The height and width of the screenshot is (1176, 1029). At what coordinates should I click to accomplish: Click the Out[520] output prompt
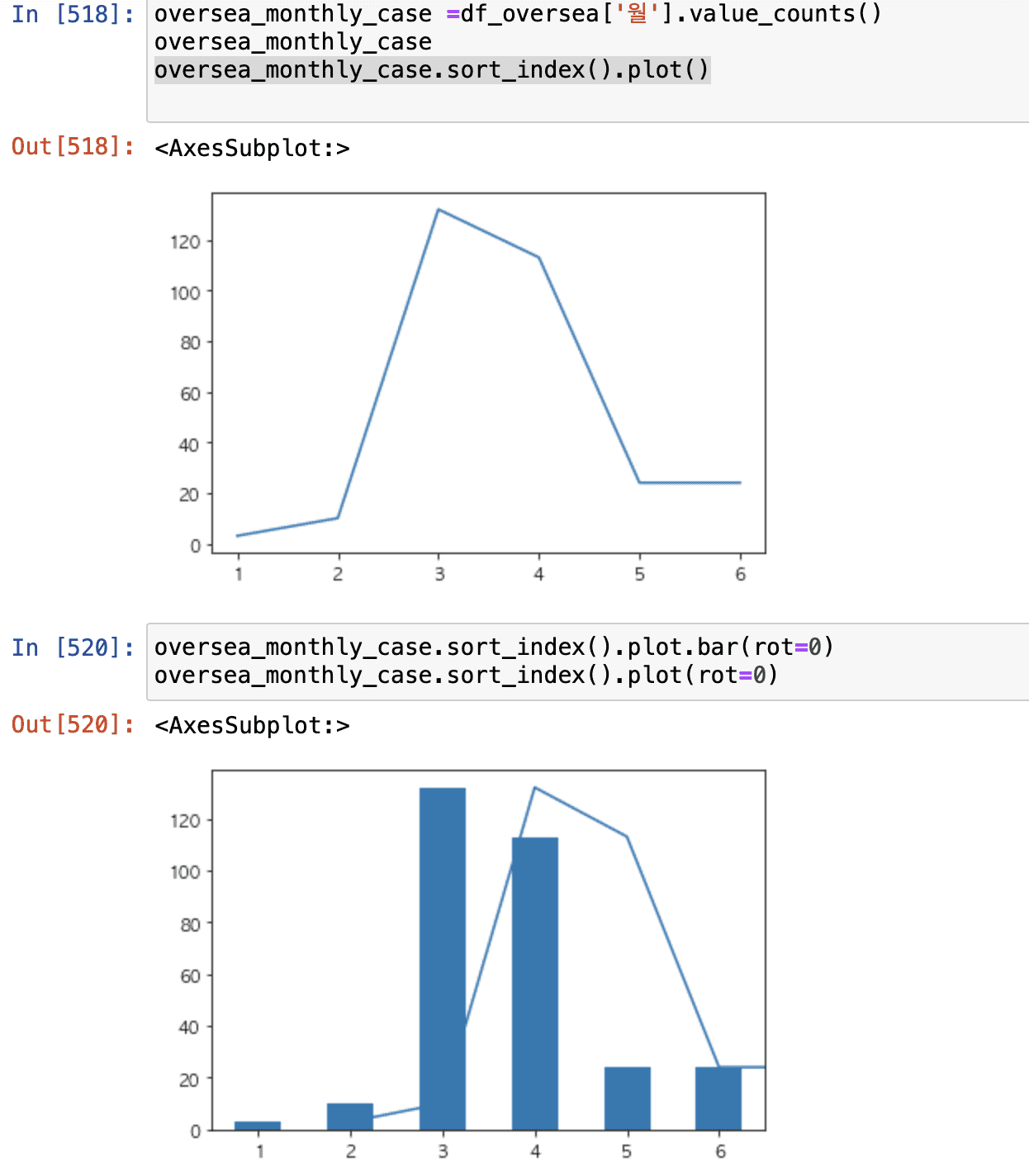coord(73,725)
